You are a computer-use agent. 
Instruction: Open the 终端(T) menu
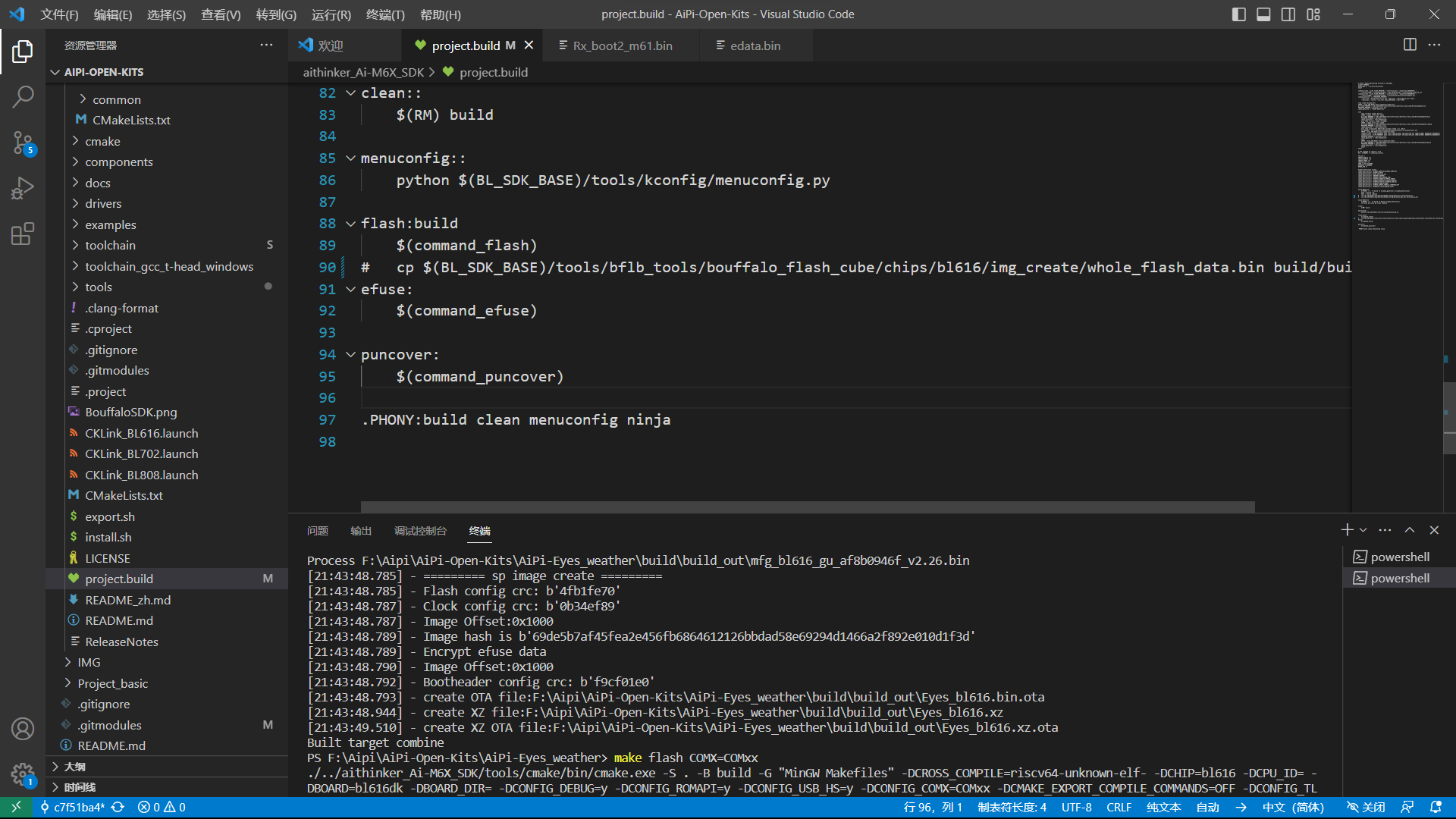pyautogui.click(x=385, y=14)
